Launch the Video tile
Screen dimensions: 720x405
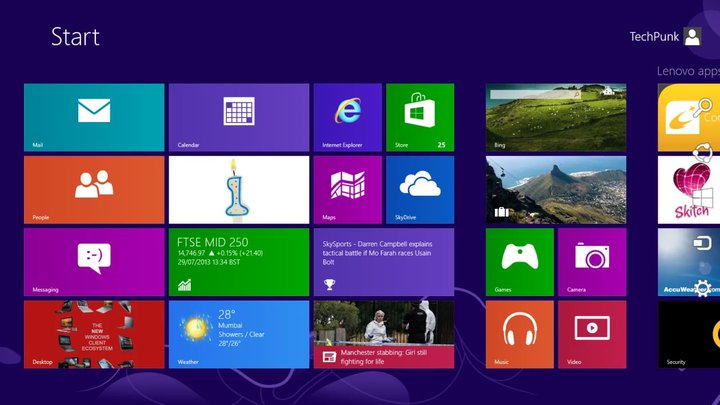pos(592,334)
